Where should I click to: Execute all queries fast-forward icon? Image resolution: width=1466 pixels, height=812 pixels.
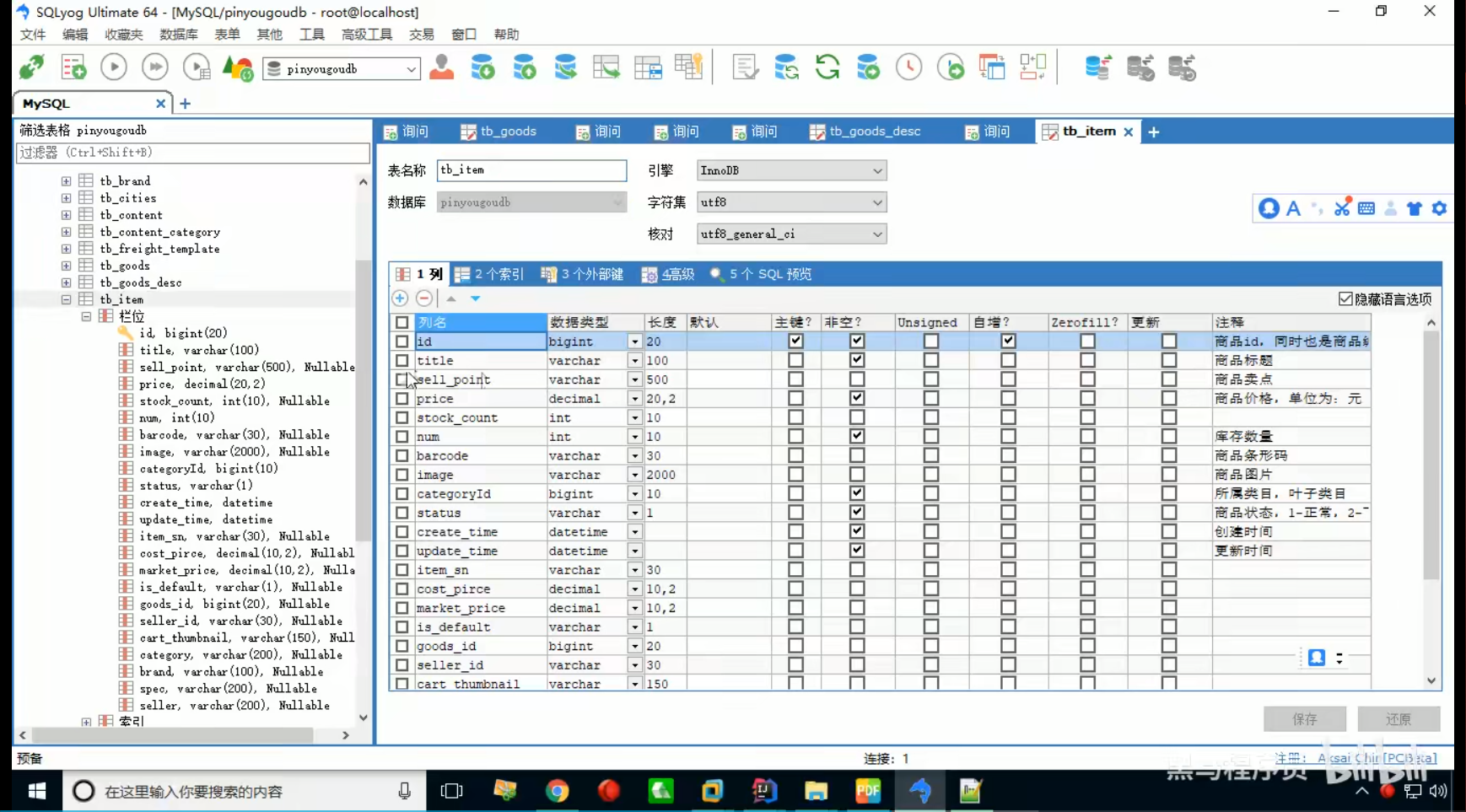155,67
